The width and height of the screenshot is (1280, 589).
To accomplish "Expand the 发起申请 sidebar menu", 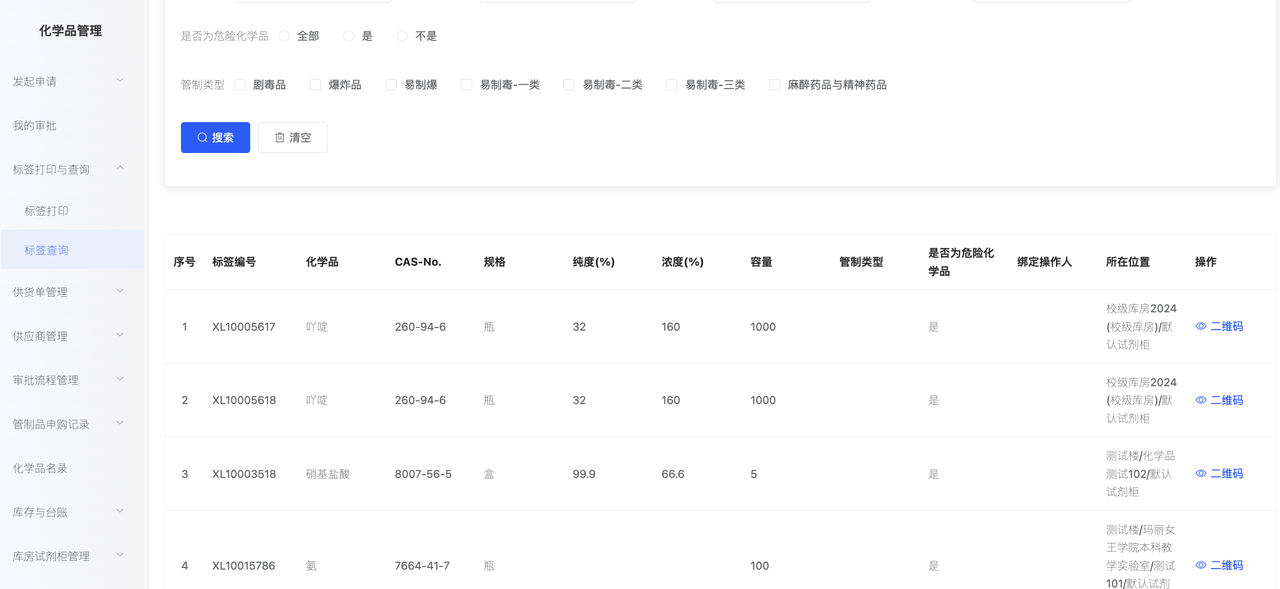I will click(x=120, y=81).
